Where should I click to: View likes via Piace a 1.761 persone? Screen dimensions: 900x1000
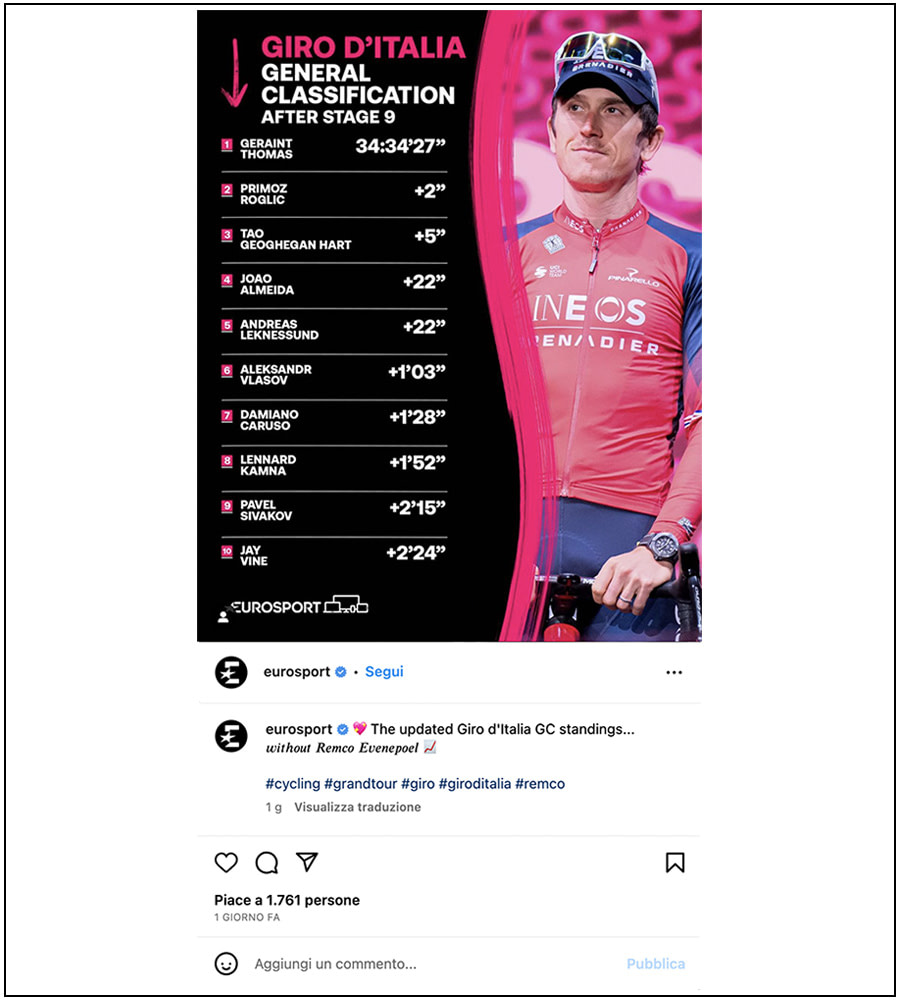tap(285, 899)
